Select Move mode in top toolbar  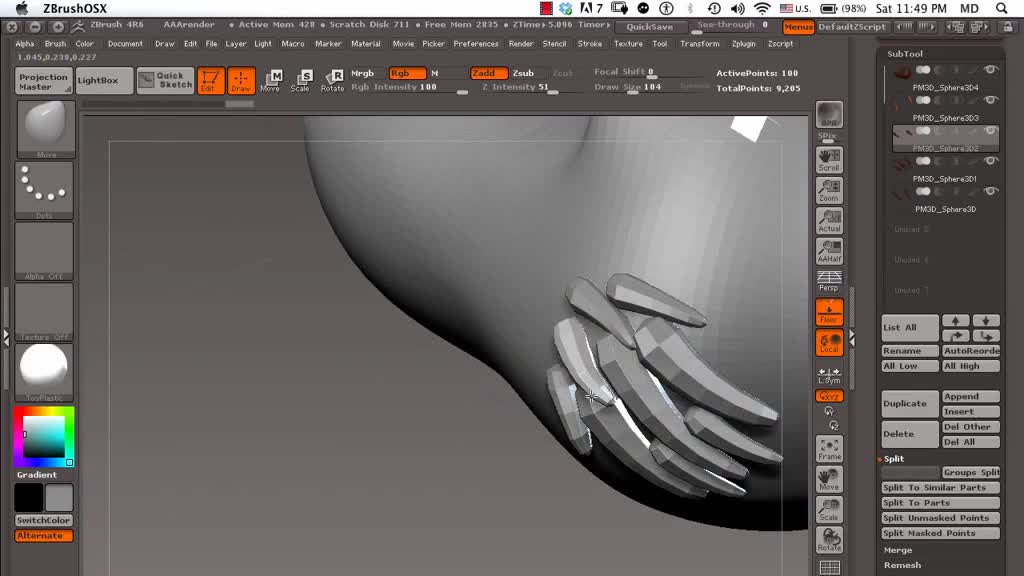(270, 81)
